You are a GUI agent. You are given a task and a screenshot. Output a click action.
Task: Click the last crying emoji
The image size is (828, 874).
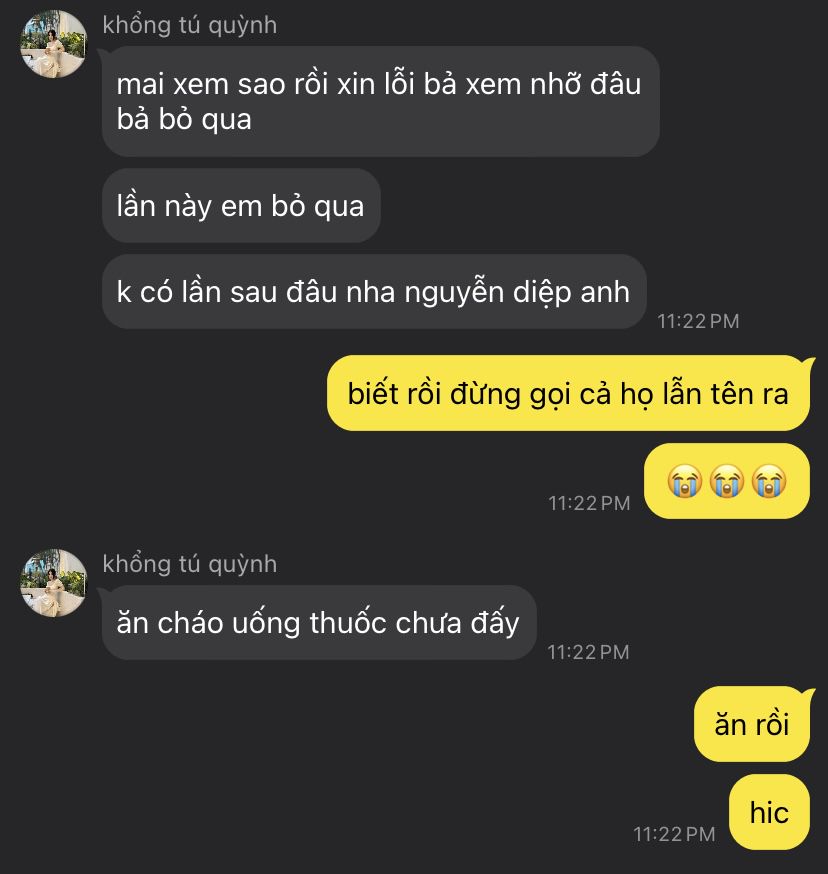coord(769,480)
